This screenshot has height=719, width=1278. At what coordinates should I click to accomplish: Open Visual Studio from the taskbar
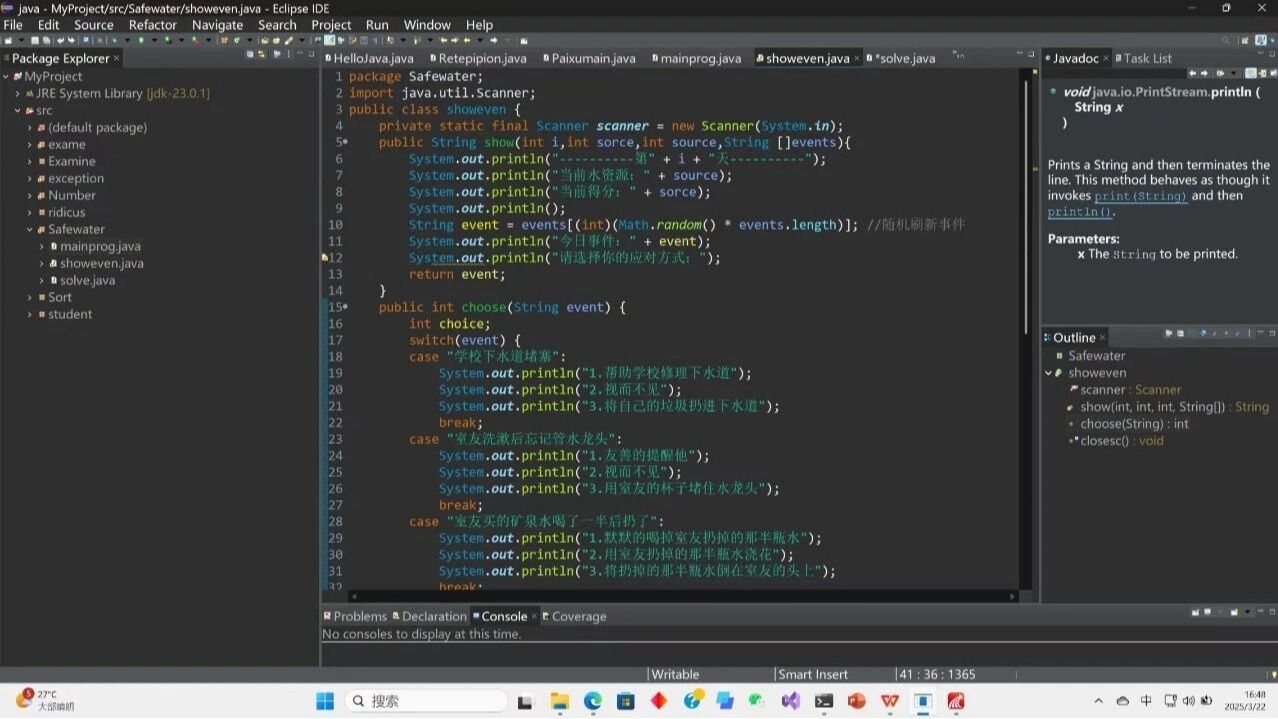790,701
